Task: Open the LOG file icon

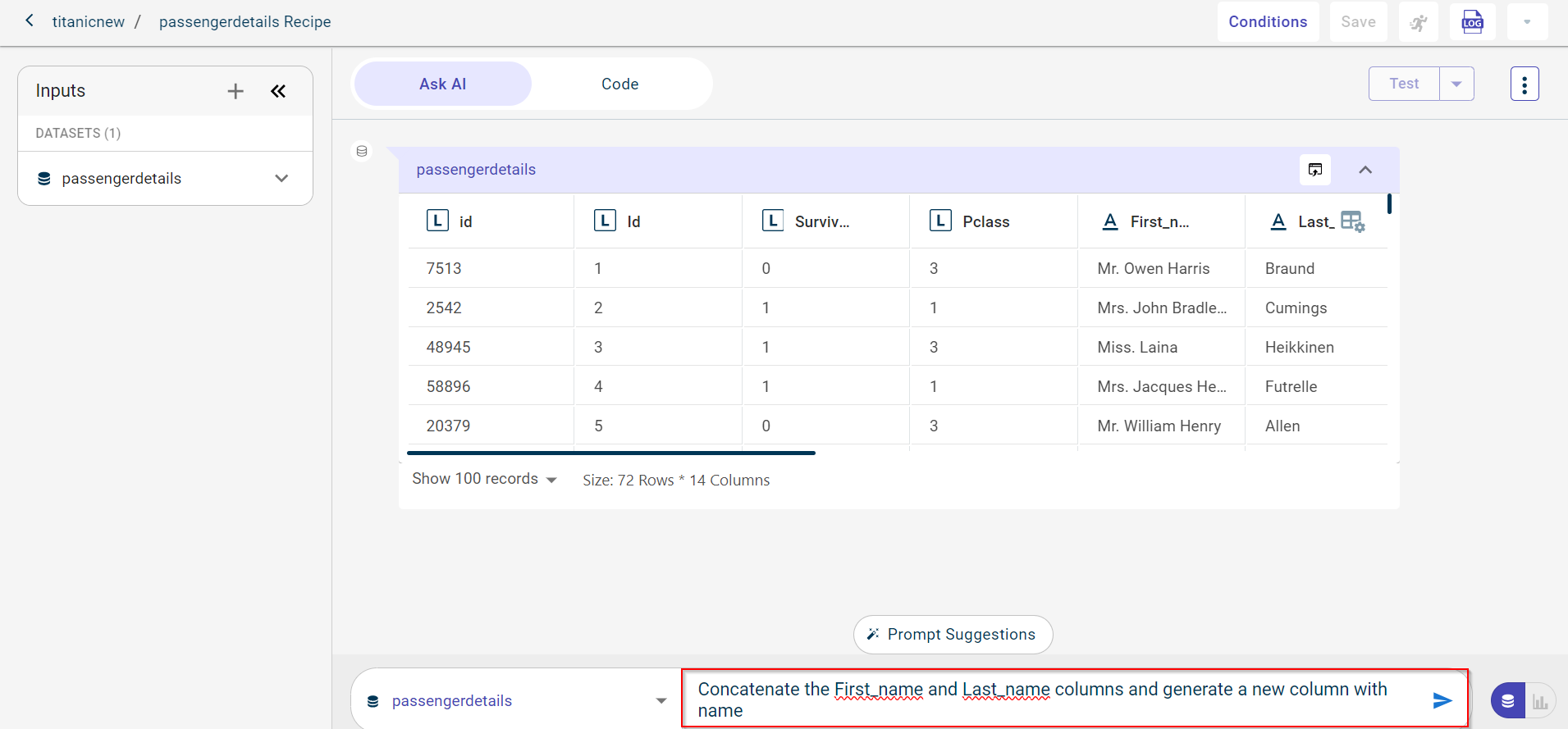Action: (x=1472, y=22)
